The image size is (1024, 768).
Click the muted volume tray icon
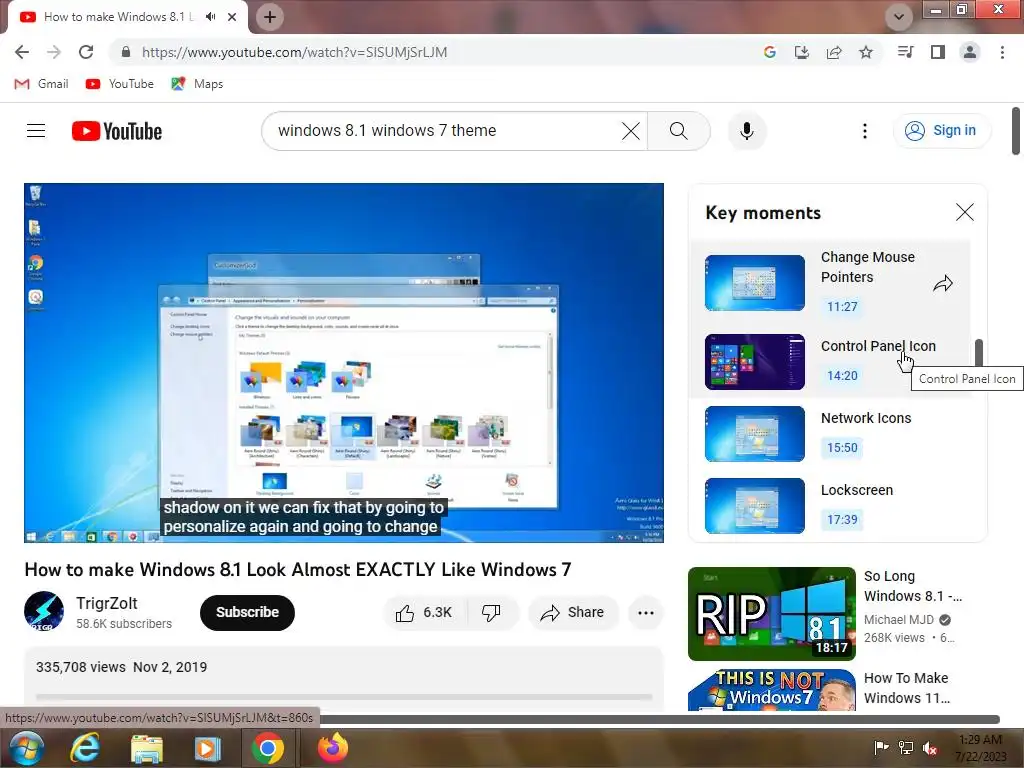point(931,748)
